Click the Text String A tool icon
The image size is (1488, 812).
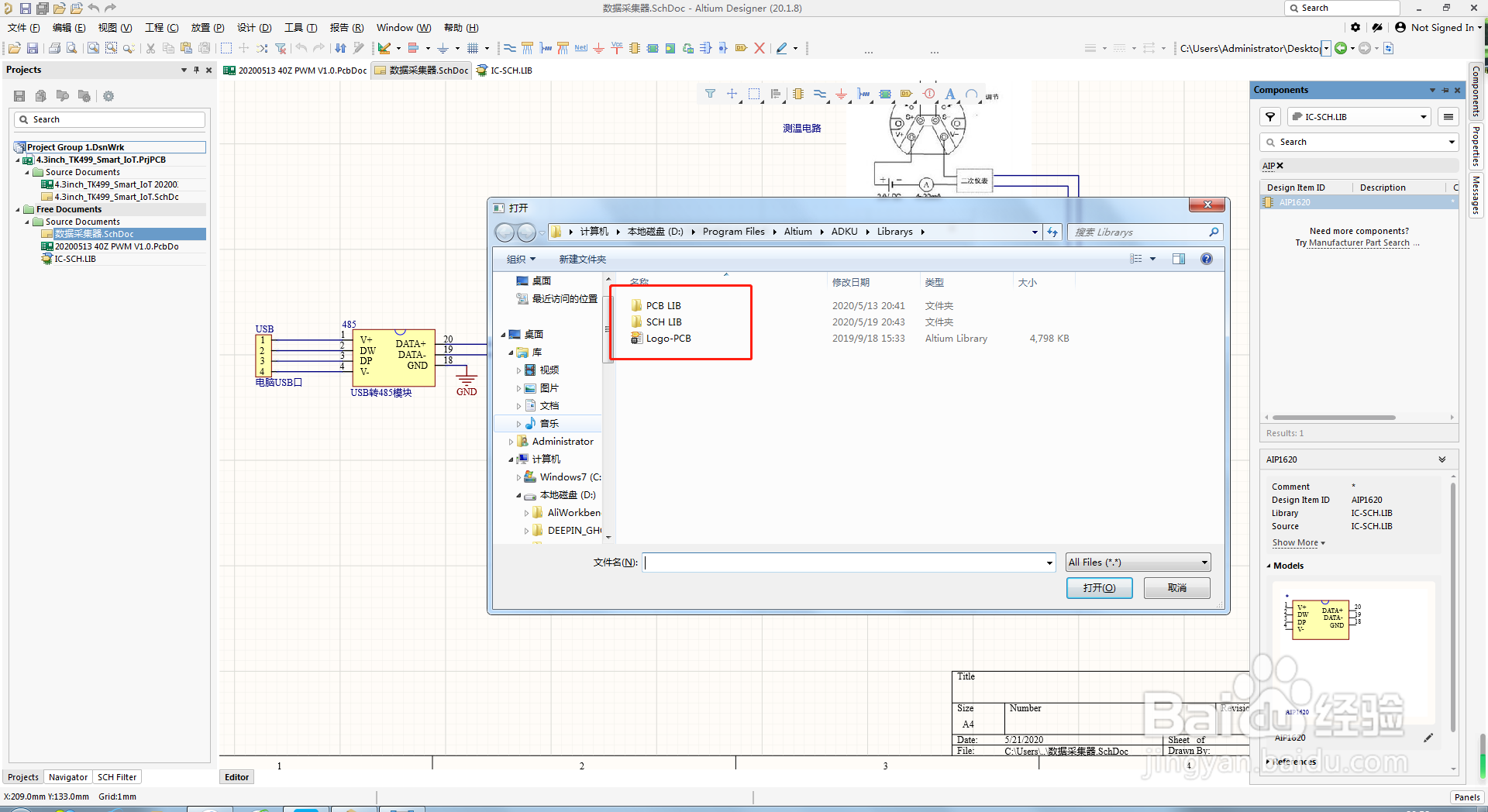tap(950, 95)
